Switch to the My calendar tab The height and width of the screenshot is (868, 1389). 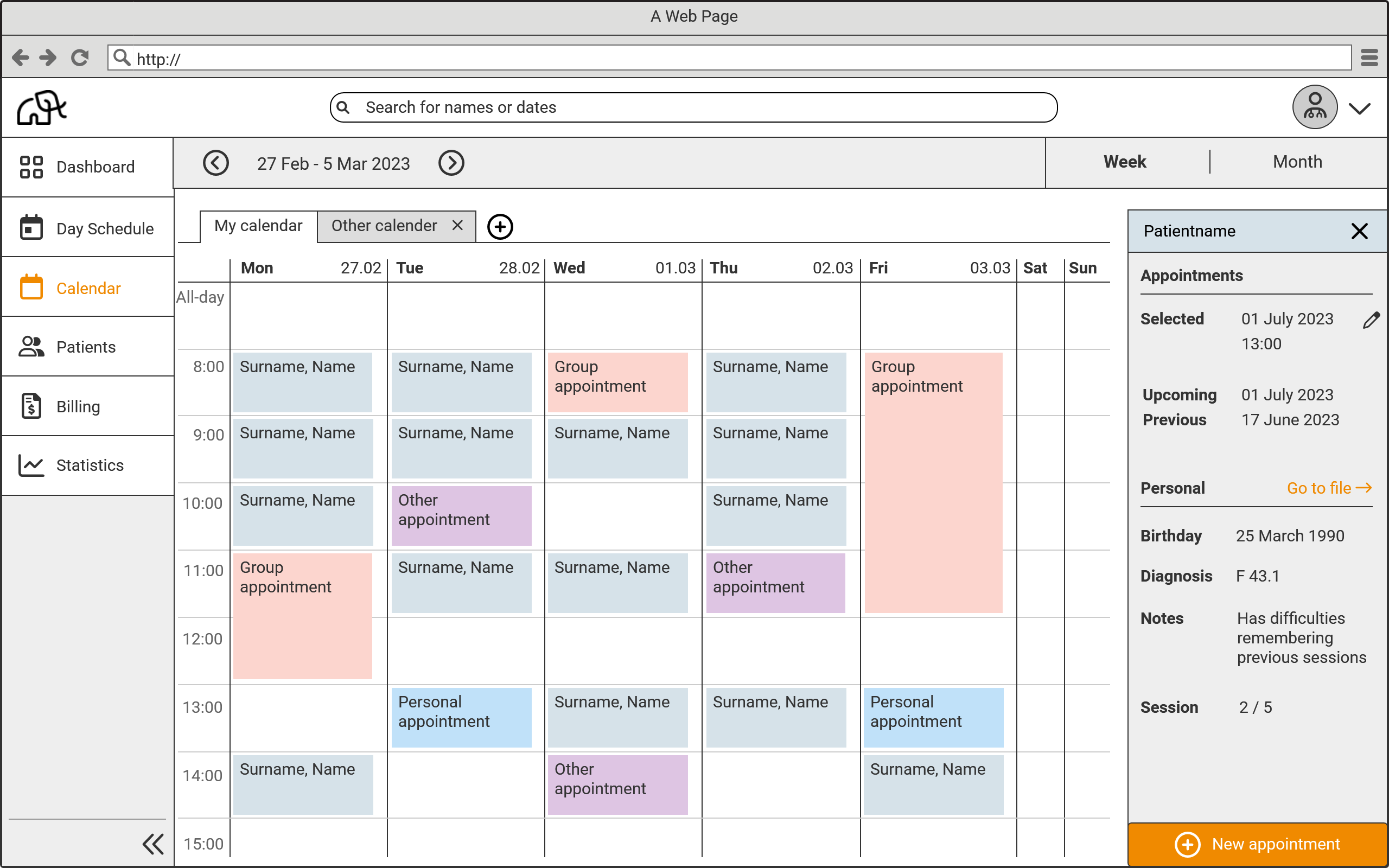(258, 226)
